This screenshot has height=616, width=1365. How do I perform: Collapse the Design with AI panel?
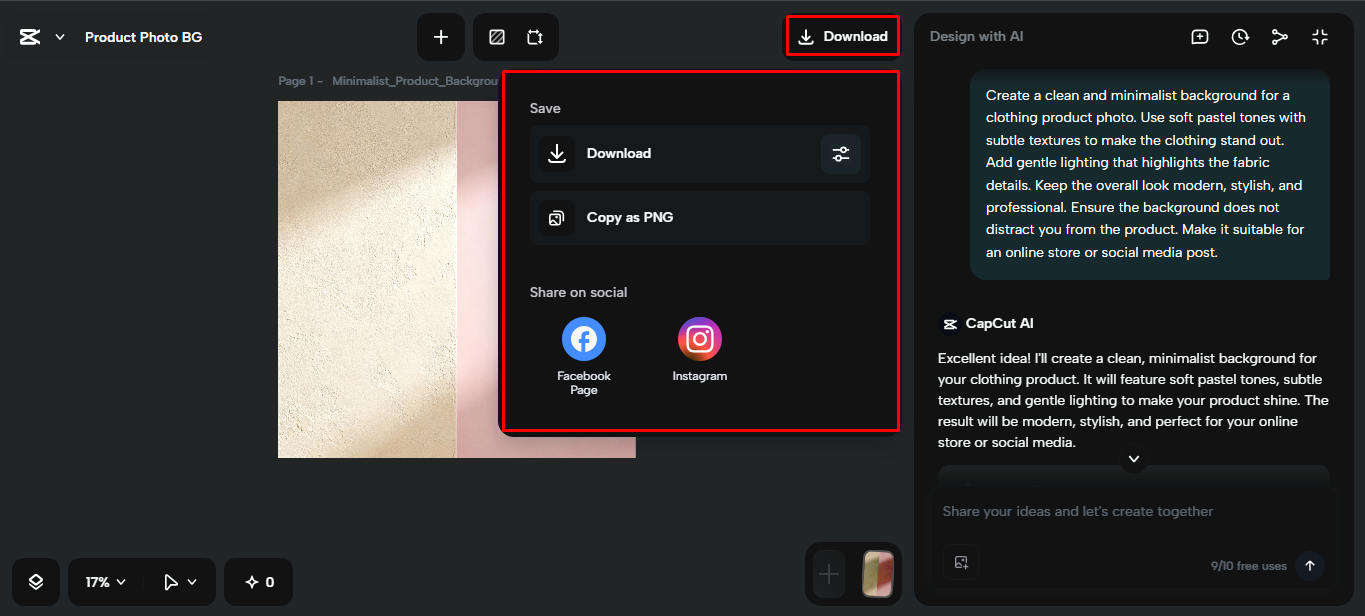point(1320,36)
